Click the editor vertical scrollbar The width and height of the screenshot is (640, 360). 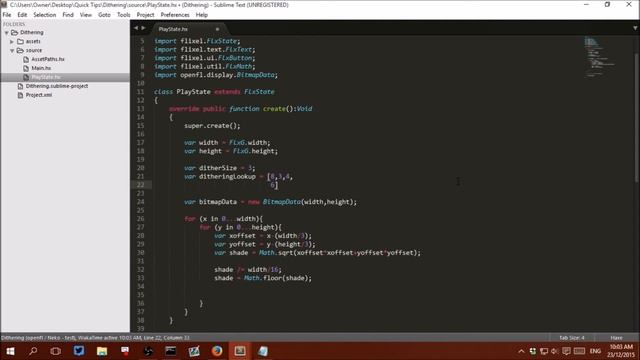click(636, 118)
